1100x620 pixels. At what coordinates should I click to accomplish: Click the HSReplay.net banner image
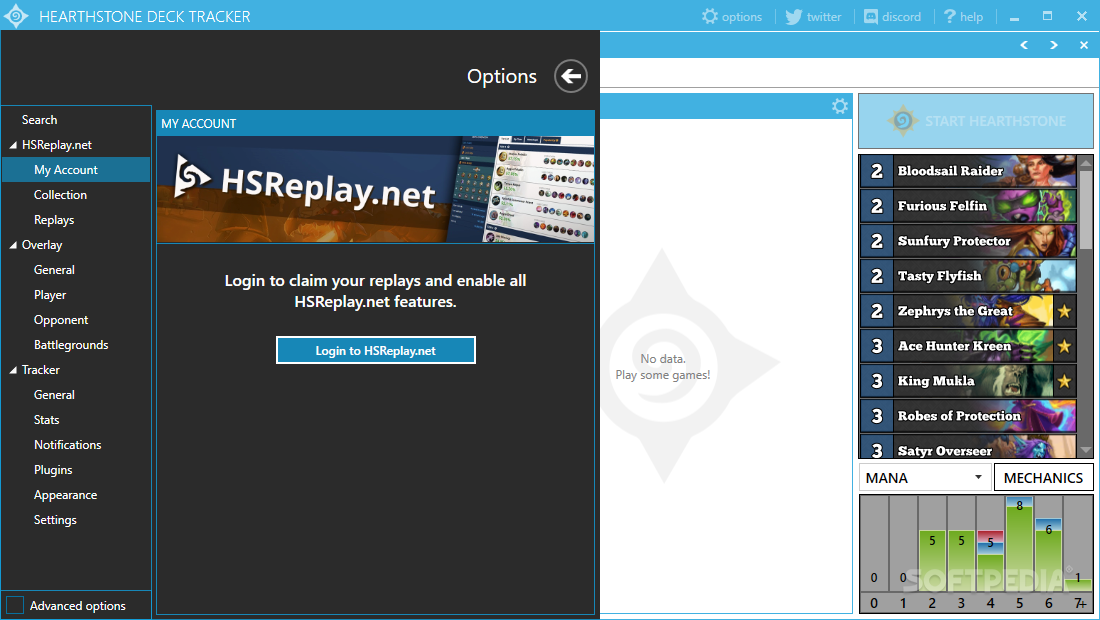pos(375,189)
